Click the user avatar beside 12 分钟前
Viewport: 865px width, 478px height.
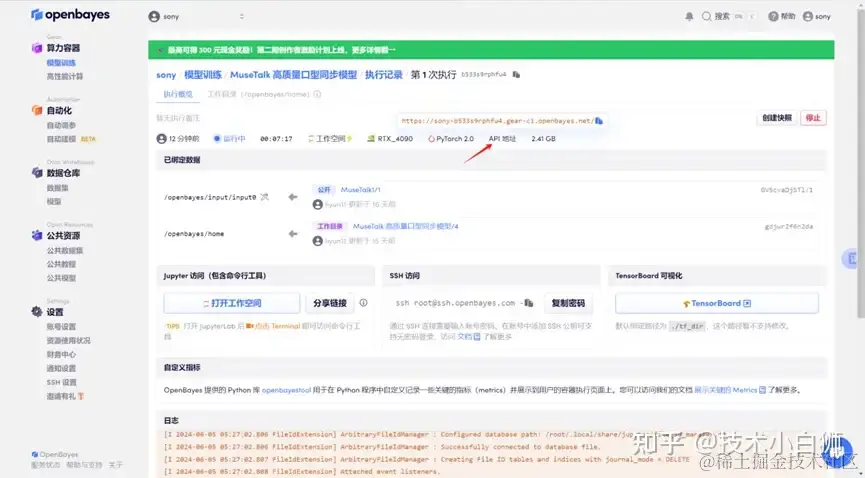click(162, 139)
